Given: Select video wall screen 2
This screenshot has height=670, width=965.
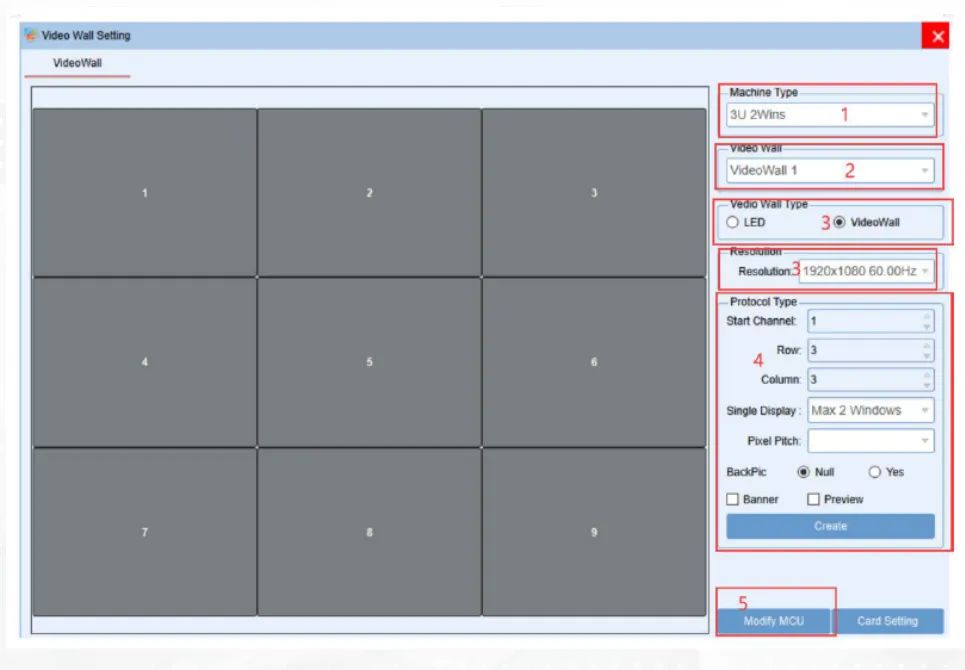Looking at the screenshot, I should 369,193.
